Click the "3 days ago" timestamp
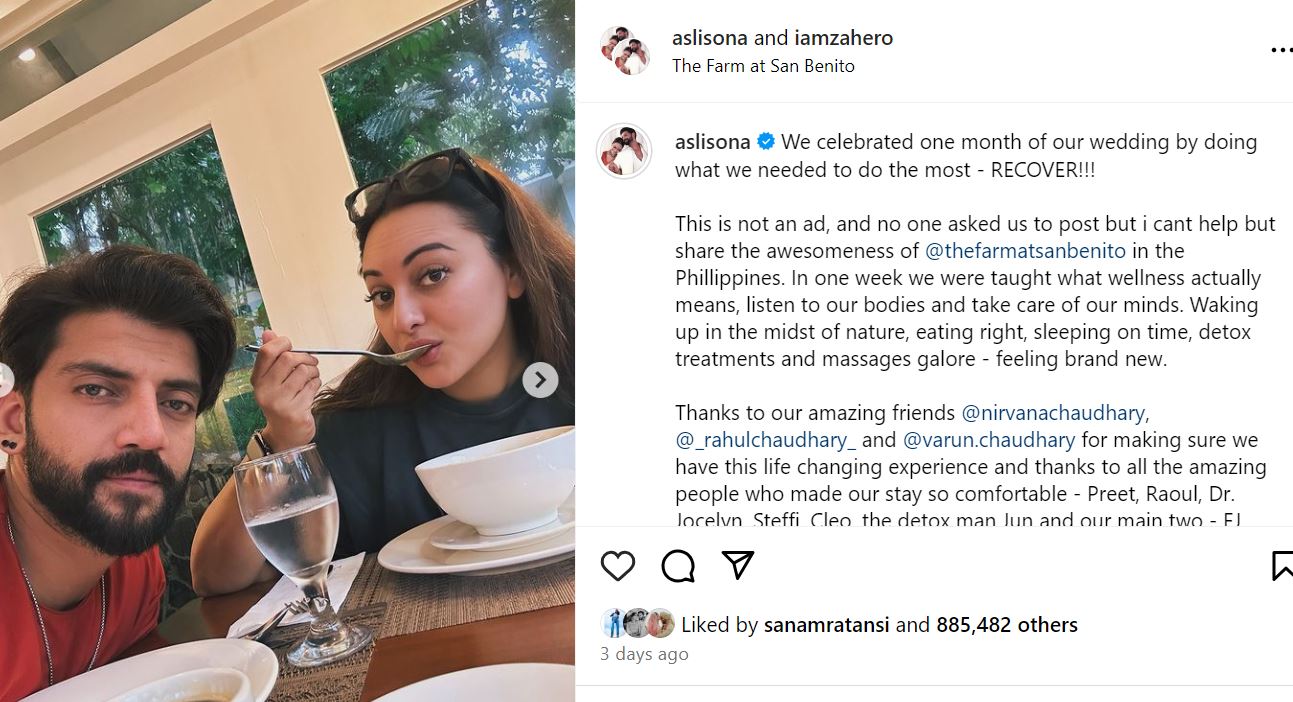Screen dimensions: 1293x702 644,654
